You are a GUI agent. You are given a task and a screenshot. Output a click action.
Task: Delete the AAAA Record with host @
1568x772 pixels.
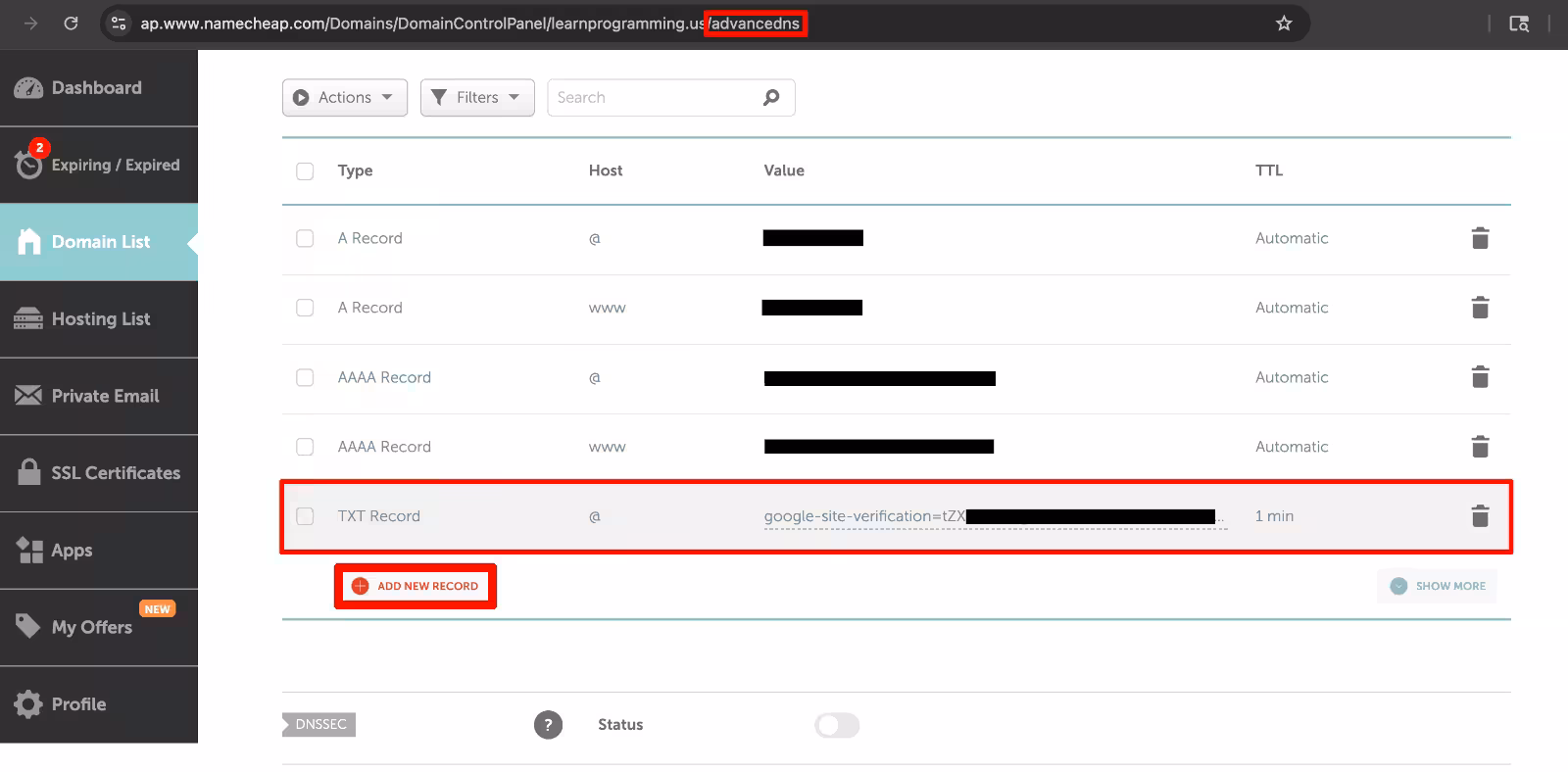point(1480,377)
